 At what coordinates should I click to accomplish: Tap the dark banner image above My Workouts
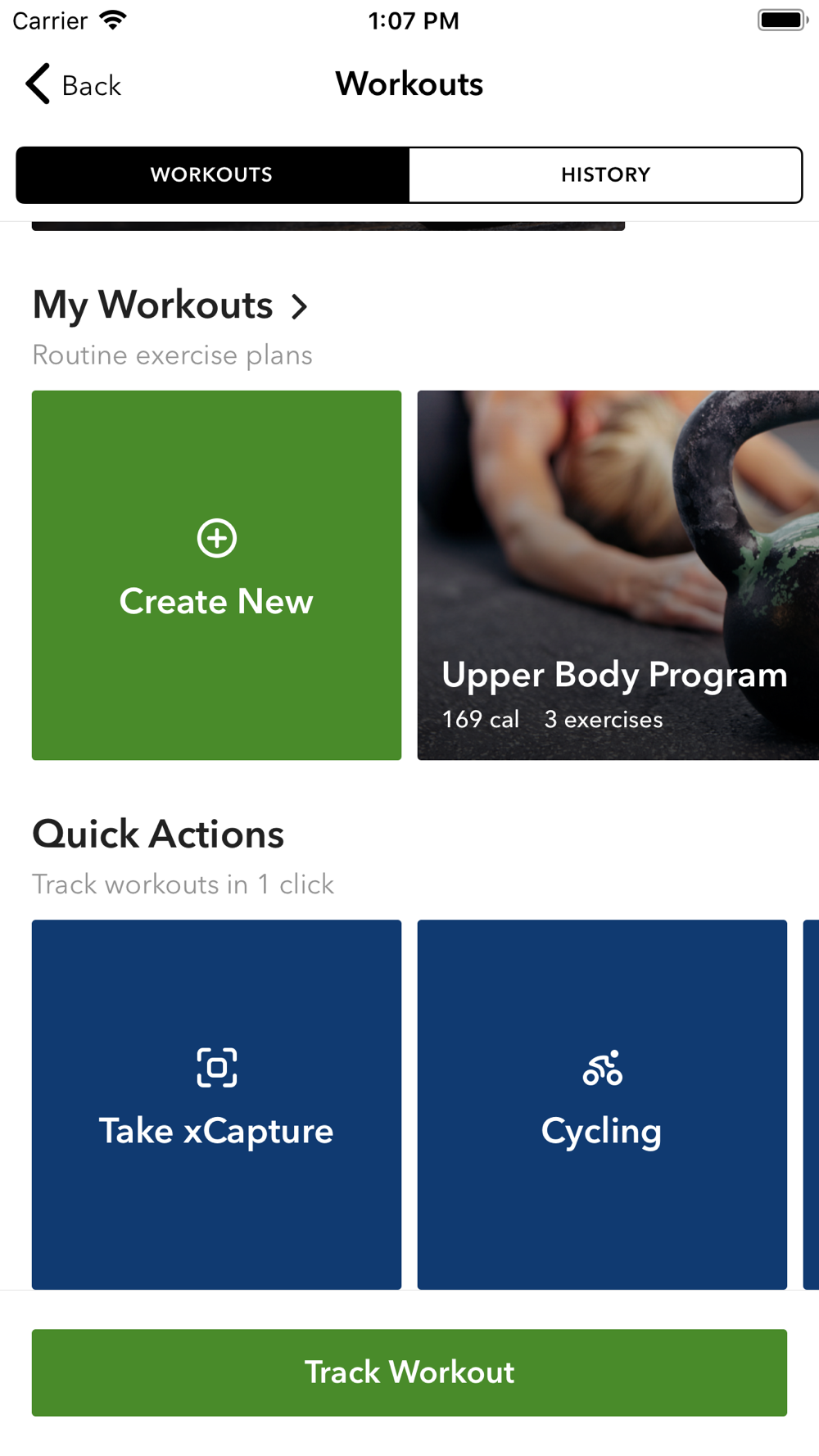(x=328, y=226)
